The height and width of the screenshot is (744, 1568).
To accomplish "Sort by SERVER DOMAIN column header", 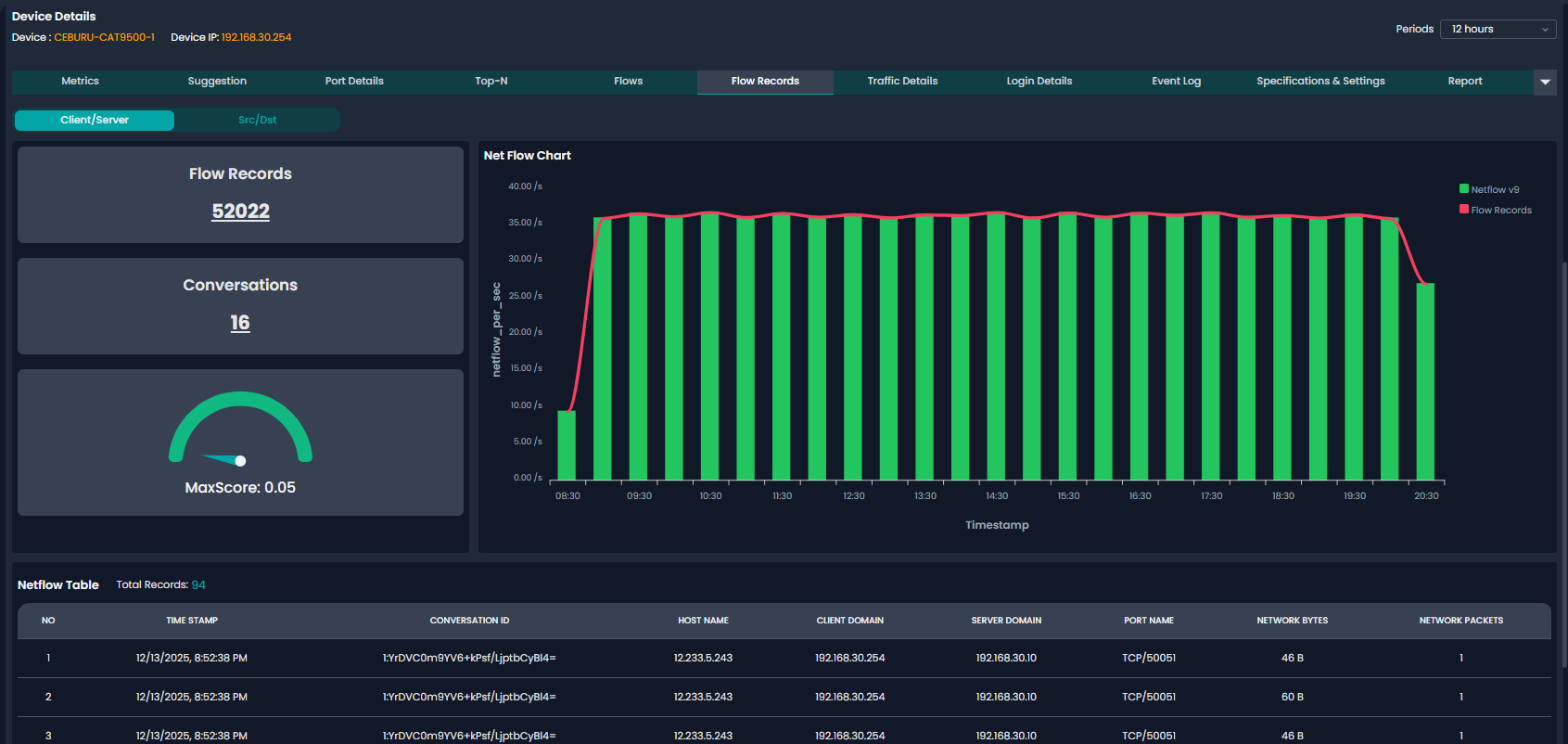I will pyautogui.click(x=1006, y=621).
